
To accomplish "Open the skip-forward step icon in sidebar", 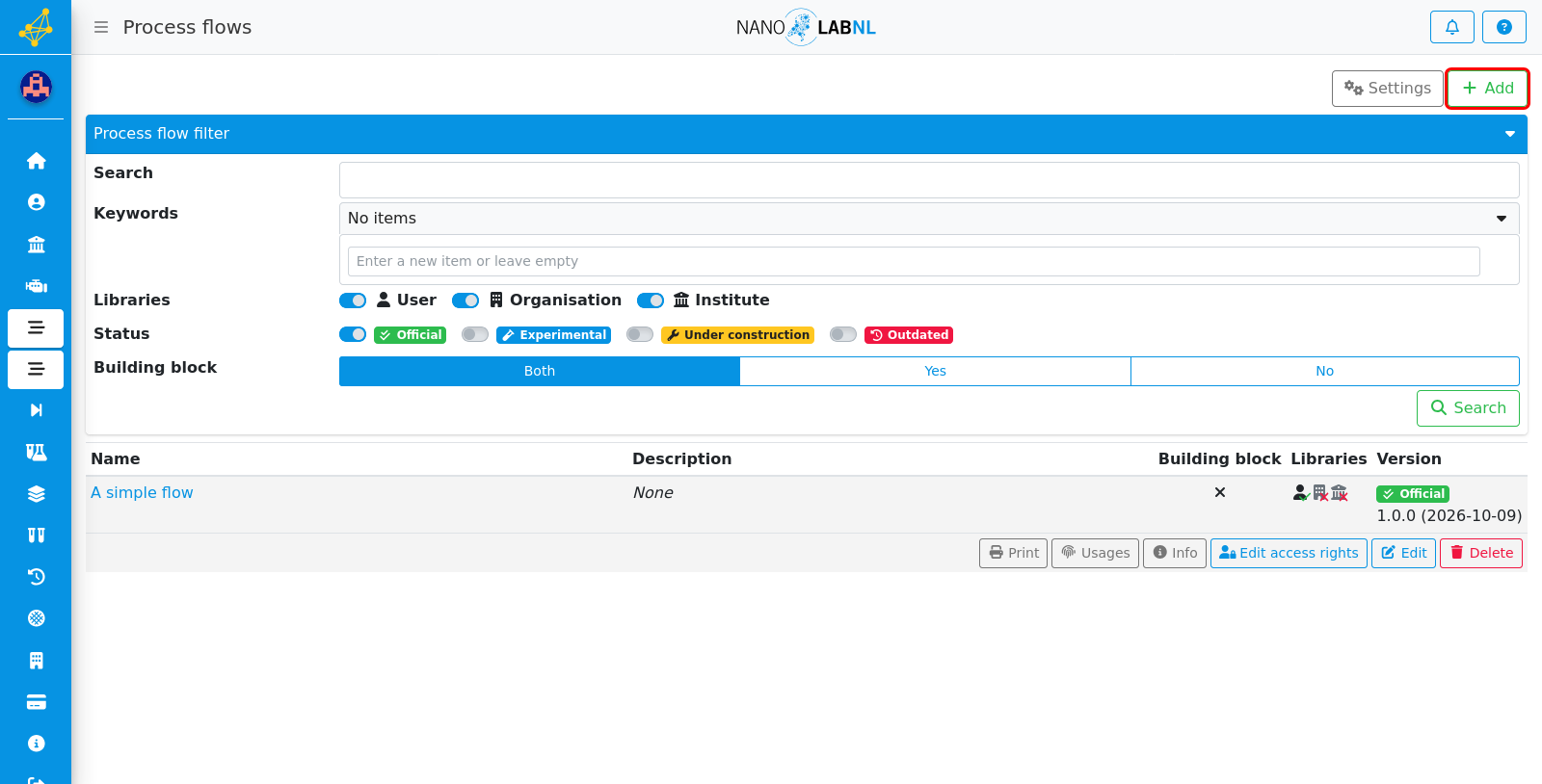I will (x=36, y=410).
